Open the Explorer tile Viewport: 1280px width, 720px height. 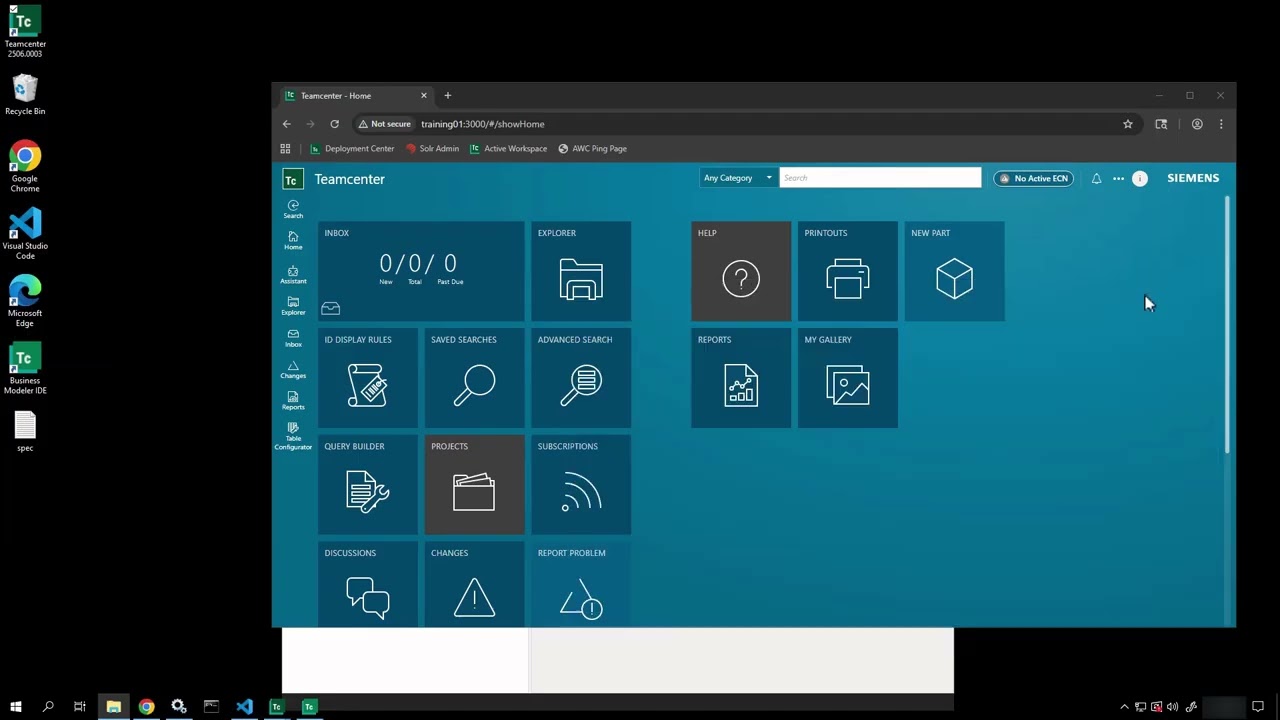(581, 271)
